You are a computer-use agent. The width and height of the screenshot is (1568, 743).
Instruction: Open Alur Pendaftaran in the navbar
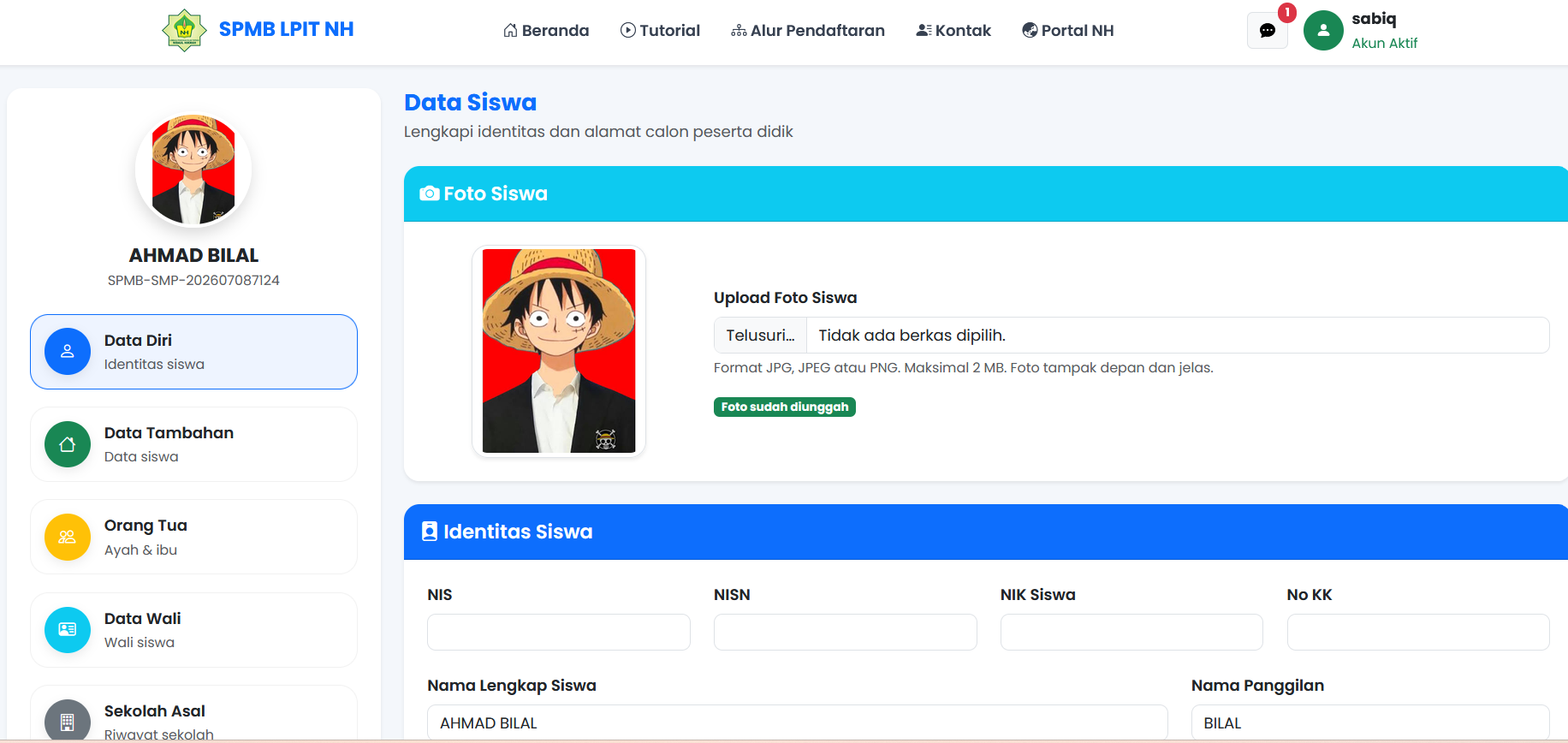pos(808,31)
